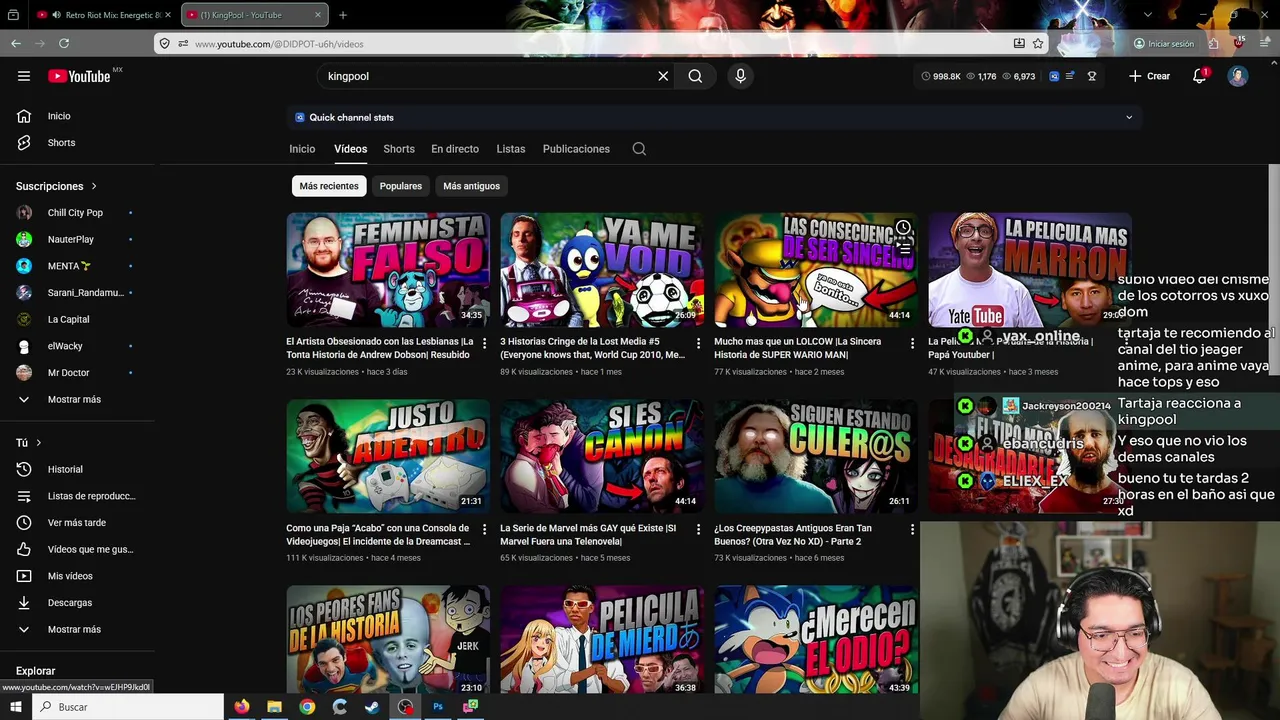Expand the Quick channel stats panel
Viewport: 1280px width, 720px height.
point(1129,117)
